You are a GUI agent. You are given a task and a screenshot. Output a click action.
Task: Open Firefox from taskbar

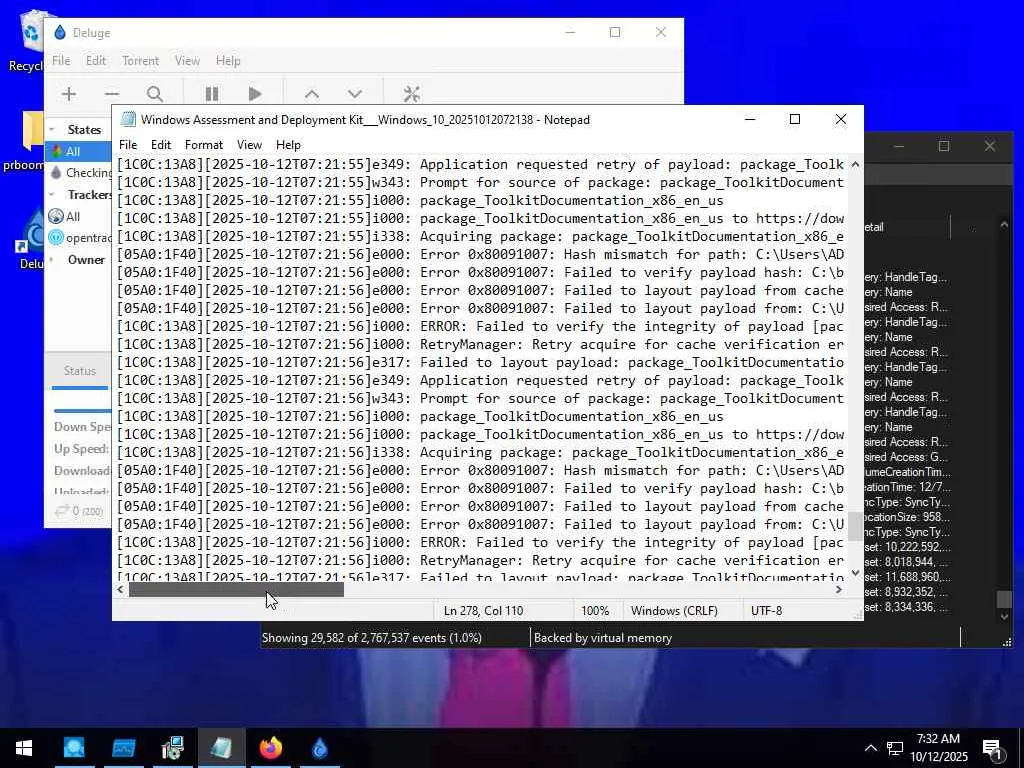tap(270, 748)
